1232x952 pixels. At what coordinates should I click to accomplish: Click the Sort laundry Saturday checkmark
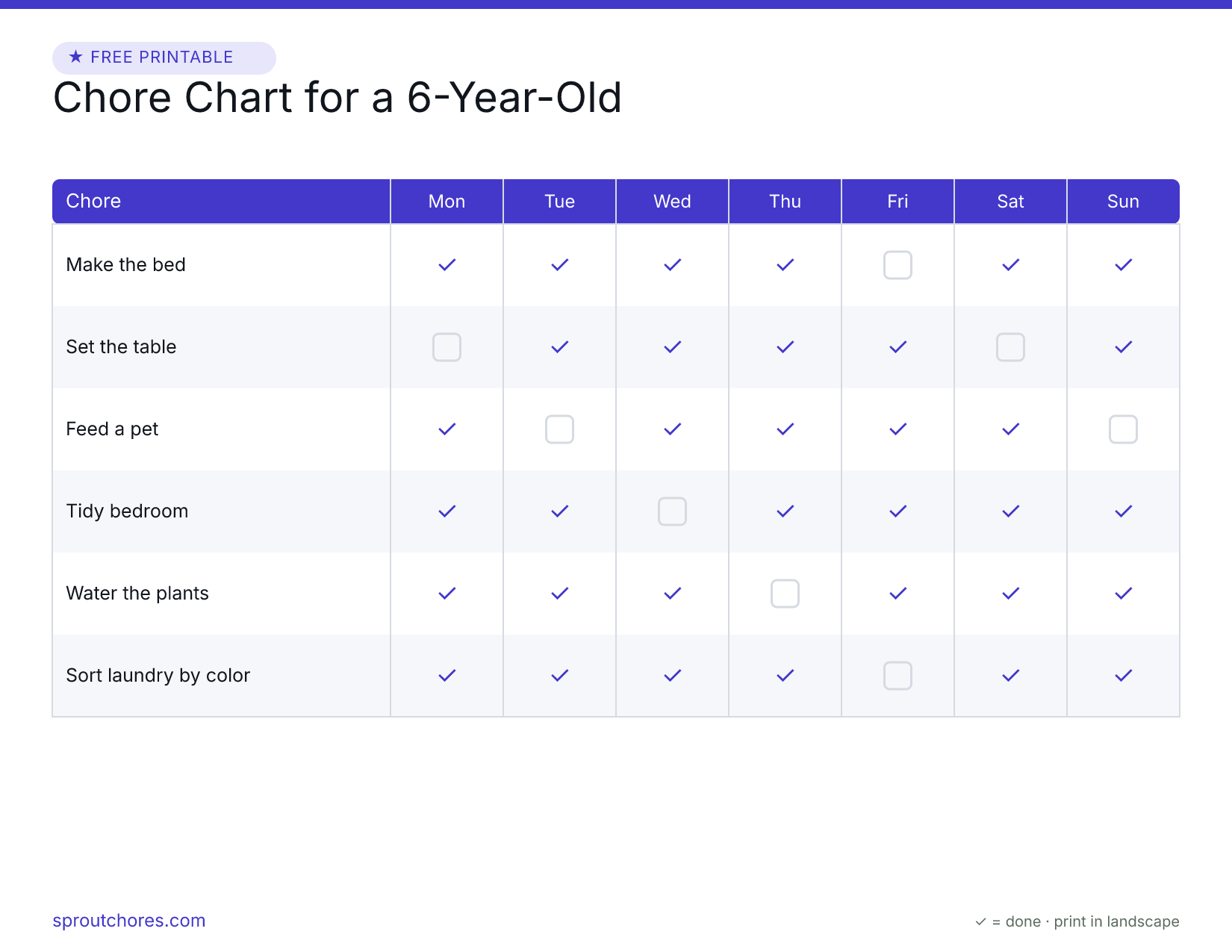[1010, 676]
